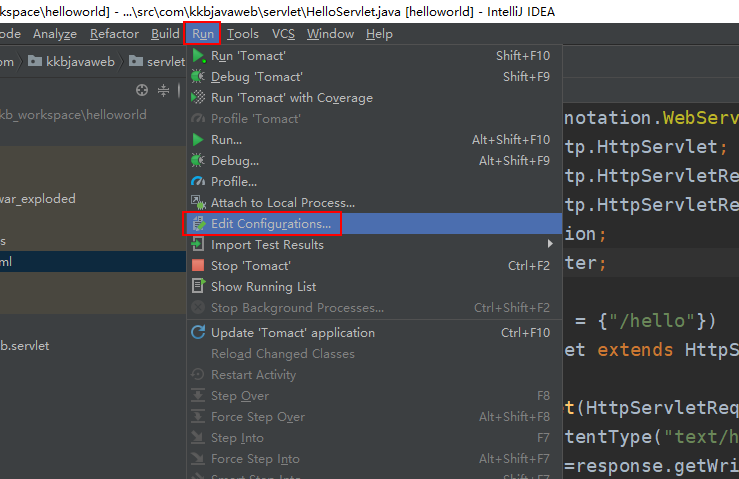
Task: Select Edit Configurations... menu entry
Action: (375, 223)
